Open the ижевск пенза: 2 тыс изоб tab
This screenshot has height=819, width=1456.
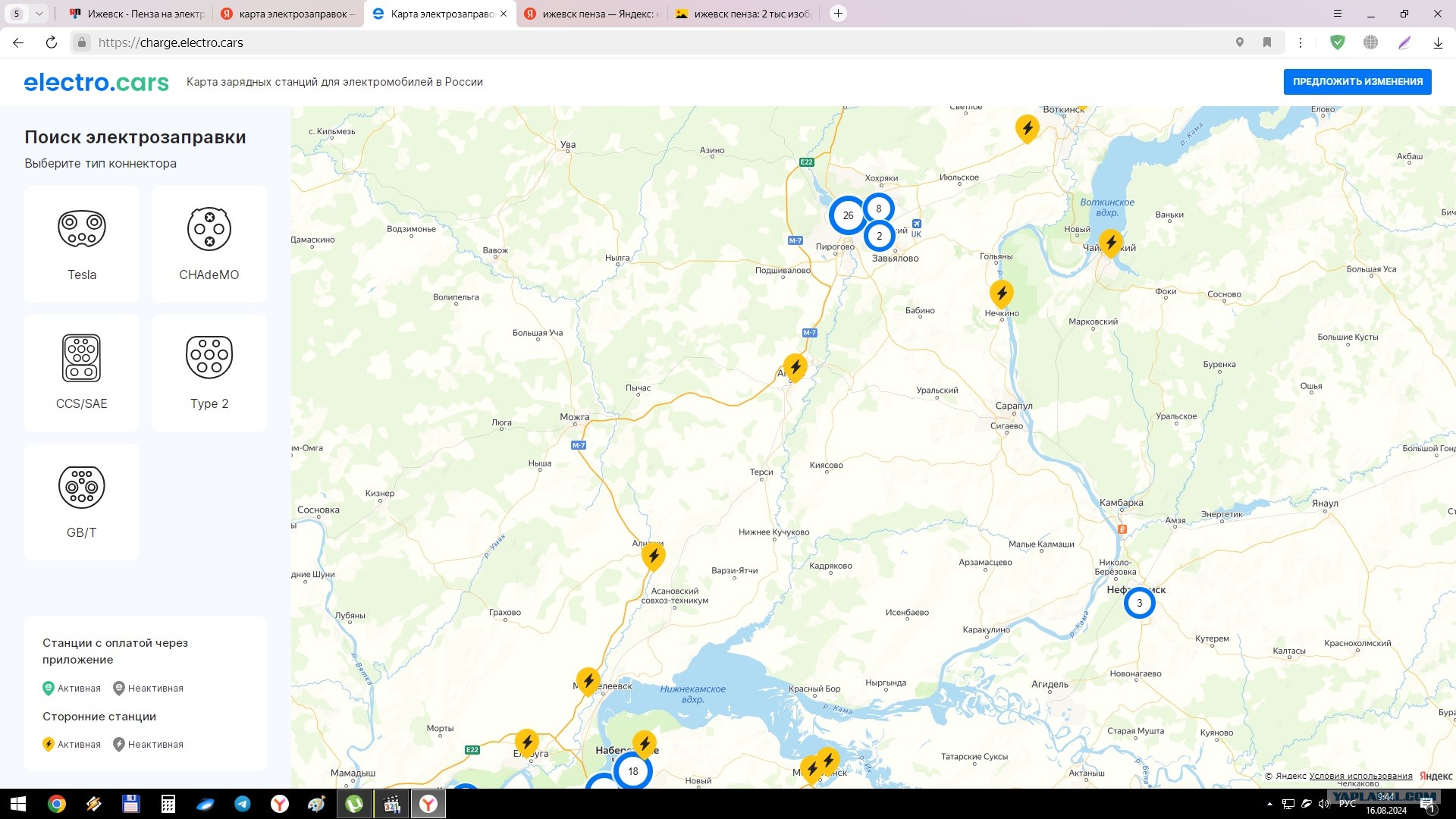pyautogui.click(x=743, y=14)
